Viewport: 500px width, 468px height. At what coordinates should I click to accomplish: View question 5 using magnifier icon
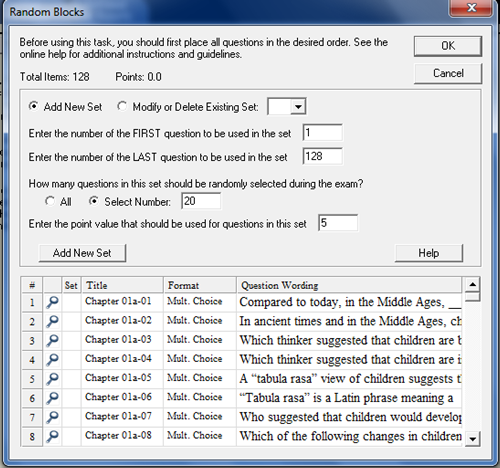pyautogui.click(x=52, y=379)
